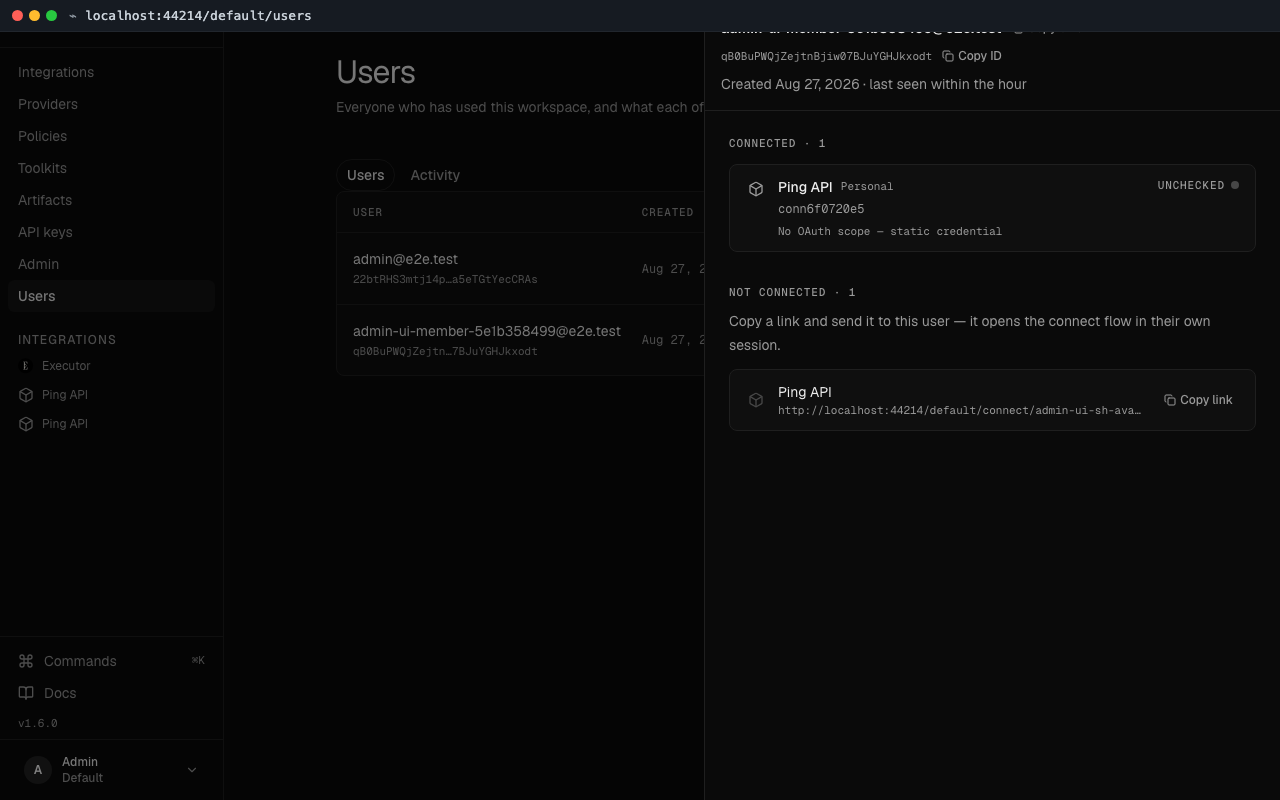Expand the Admin workspace switcher chevron
This screenshot has height=800, width=1280.
point(192,770)
